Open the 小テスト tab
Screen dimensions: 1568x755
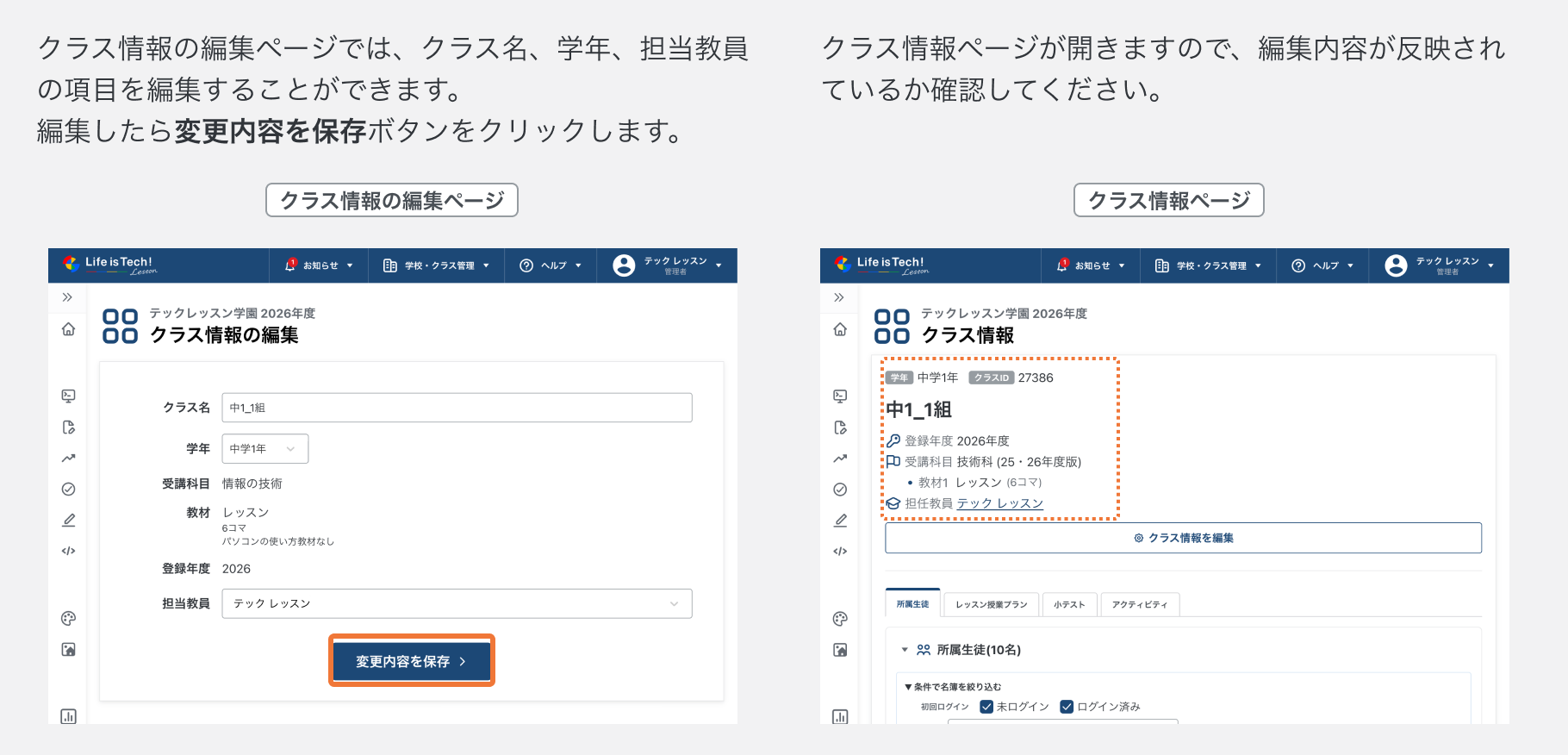click(x=1069, y=604)
